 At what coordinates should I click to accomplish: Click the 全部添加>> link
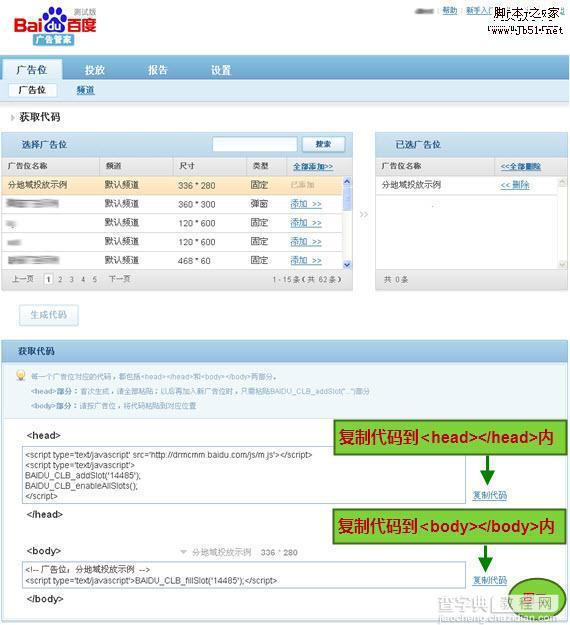tap(313, 167)
